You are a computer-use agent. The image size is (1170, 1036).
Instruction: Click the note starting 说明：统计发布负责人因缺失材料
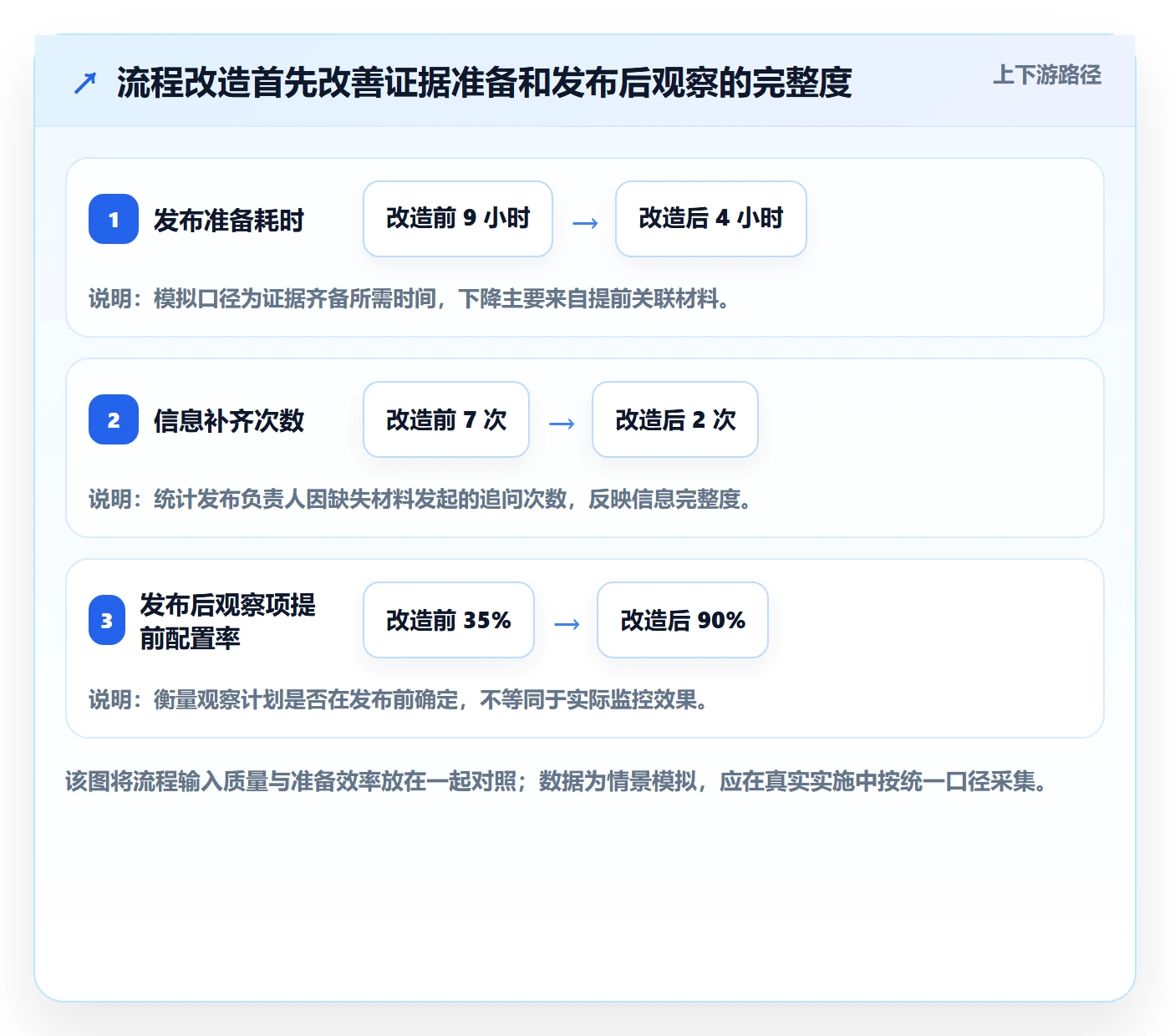[x=420, y=499]
